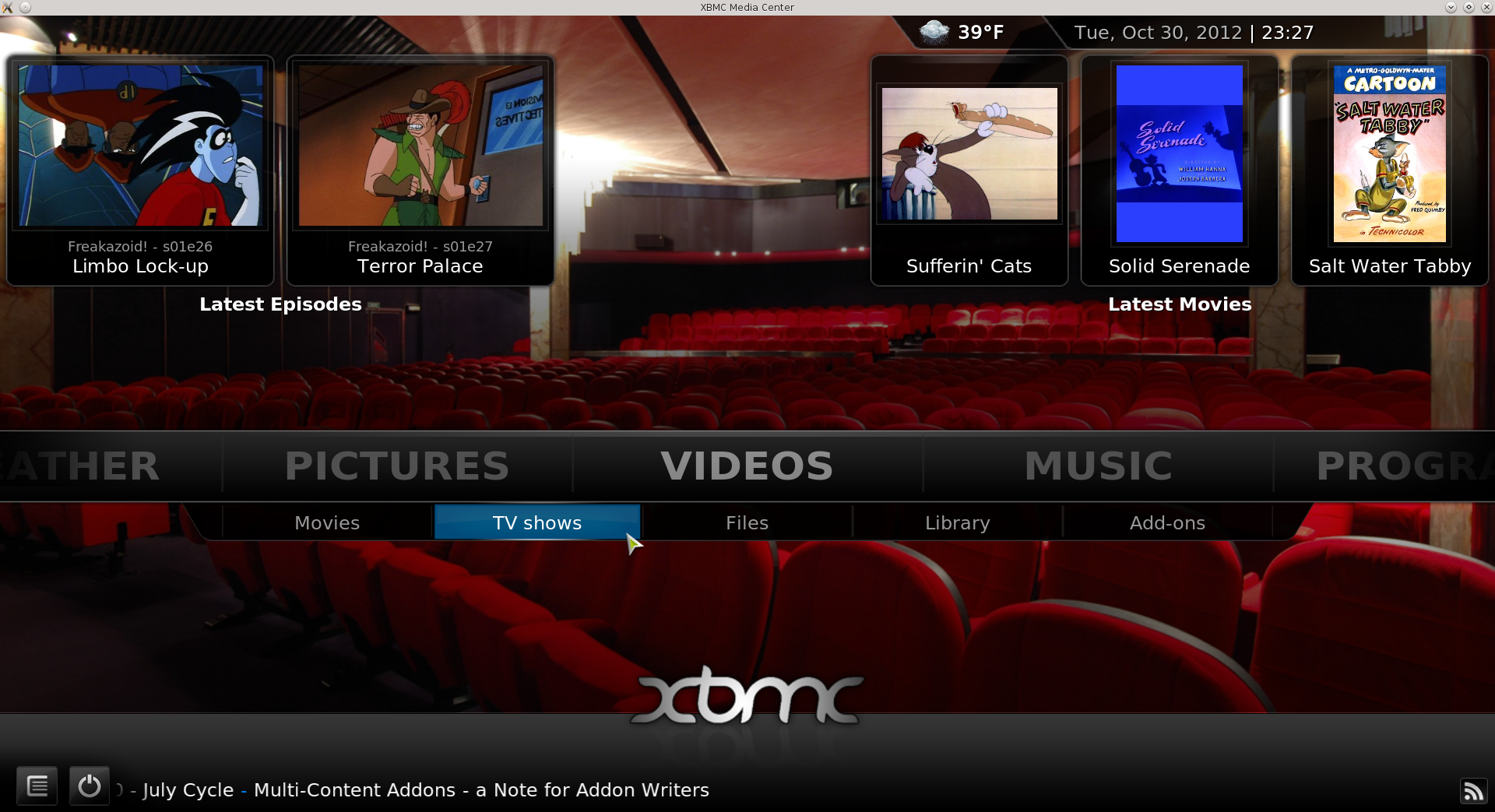Open the Files submenu entry
Viewport: 1495px width, 812px height.
pyautogui.click(x=747, y=522)
